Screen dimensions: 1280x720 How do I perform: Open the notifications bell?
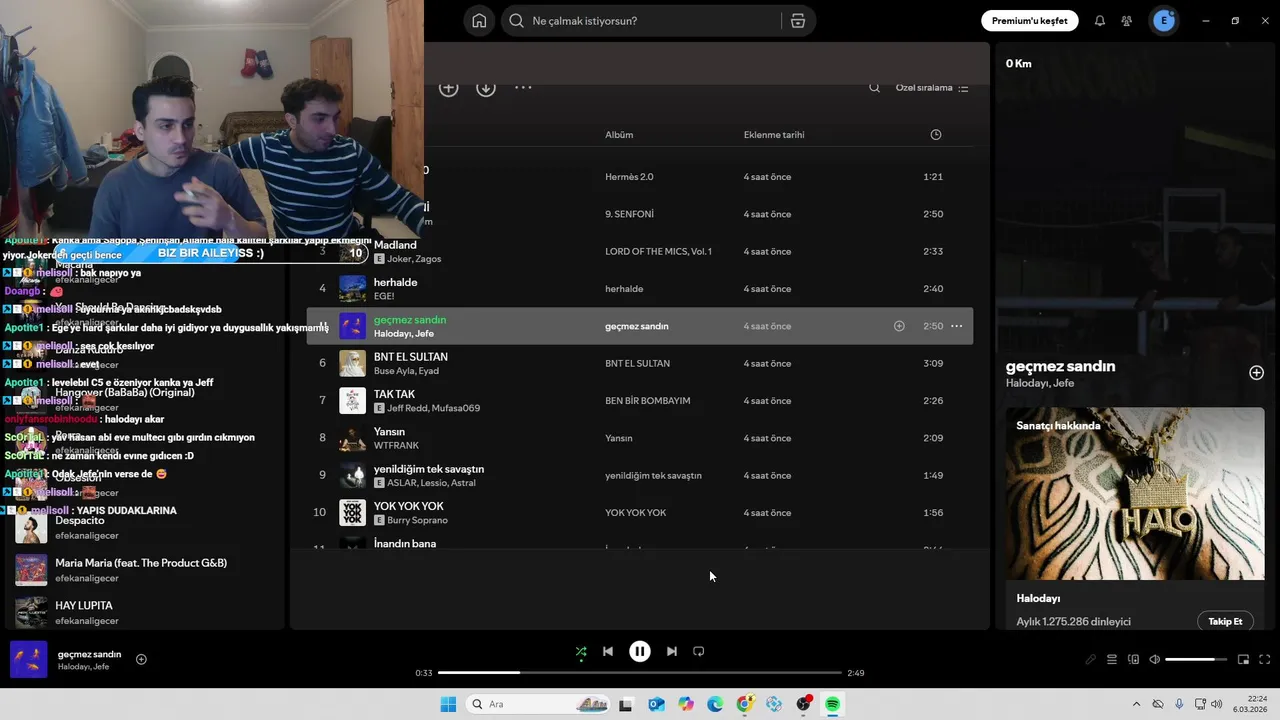click(1100, 21)
